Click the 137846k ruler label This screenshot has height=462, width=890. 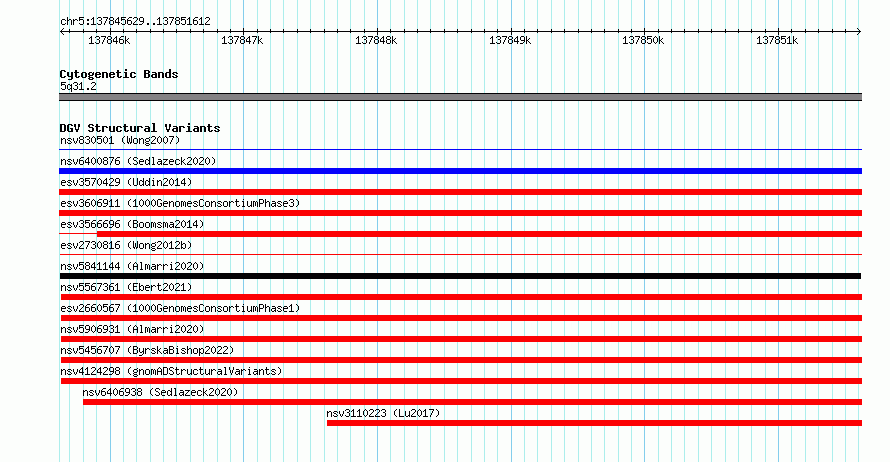[109, 40]
